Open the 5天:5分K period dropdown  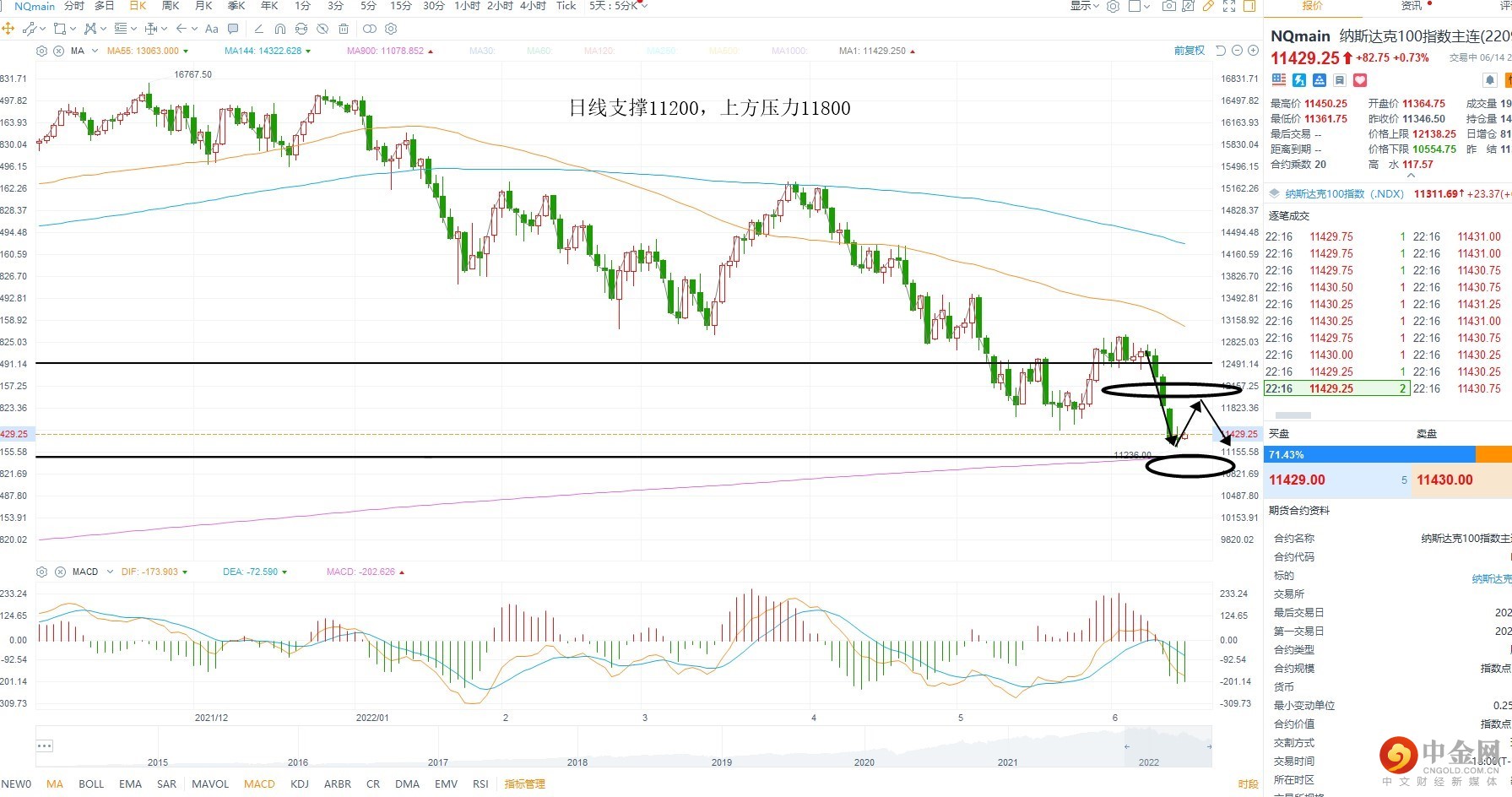619,6
